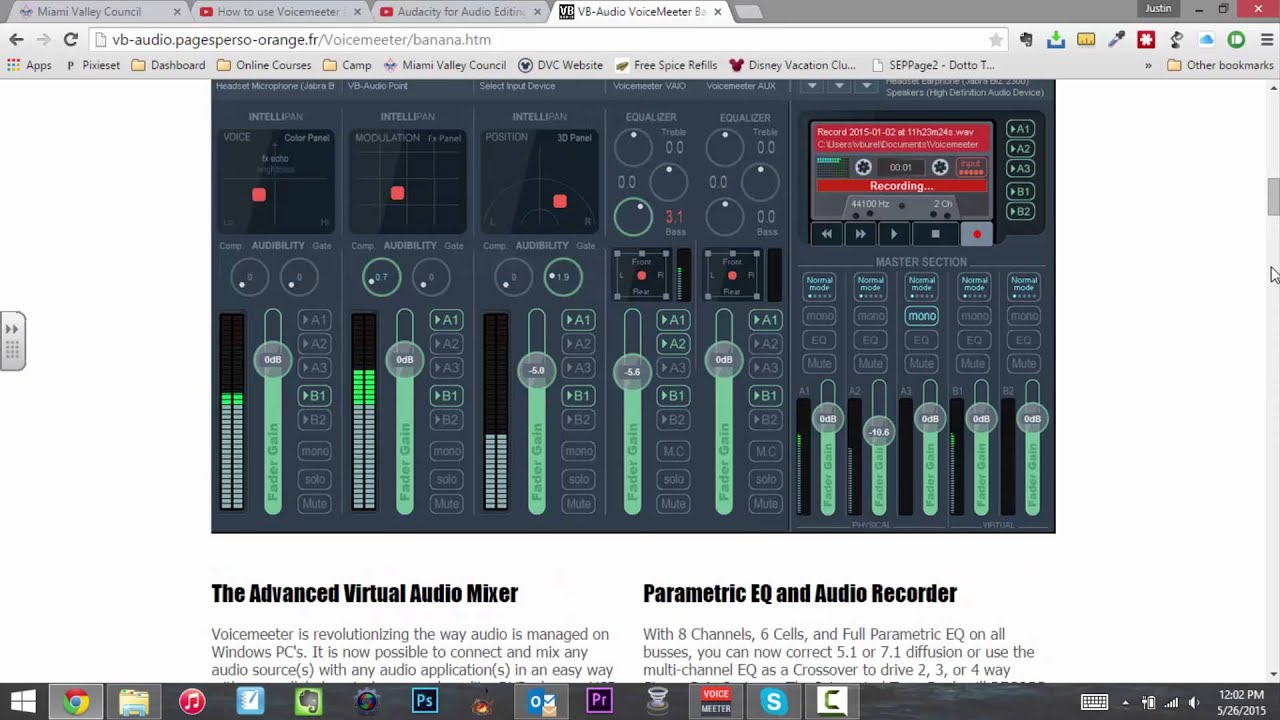Click the red puzzle extension icon

[1146, 40]
